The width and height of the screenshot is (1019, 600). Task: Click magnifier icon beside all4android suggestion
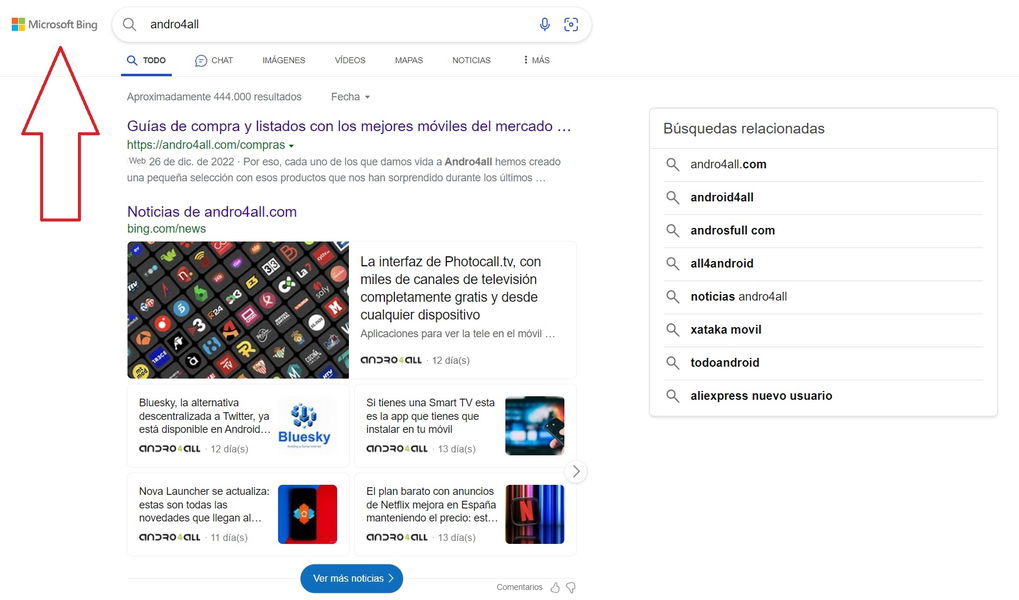click(x=673, y=264)
